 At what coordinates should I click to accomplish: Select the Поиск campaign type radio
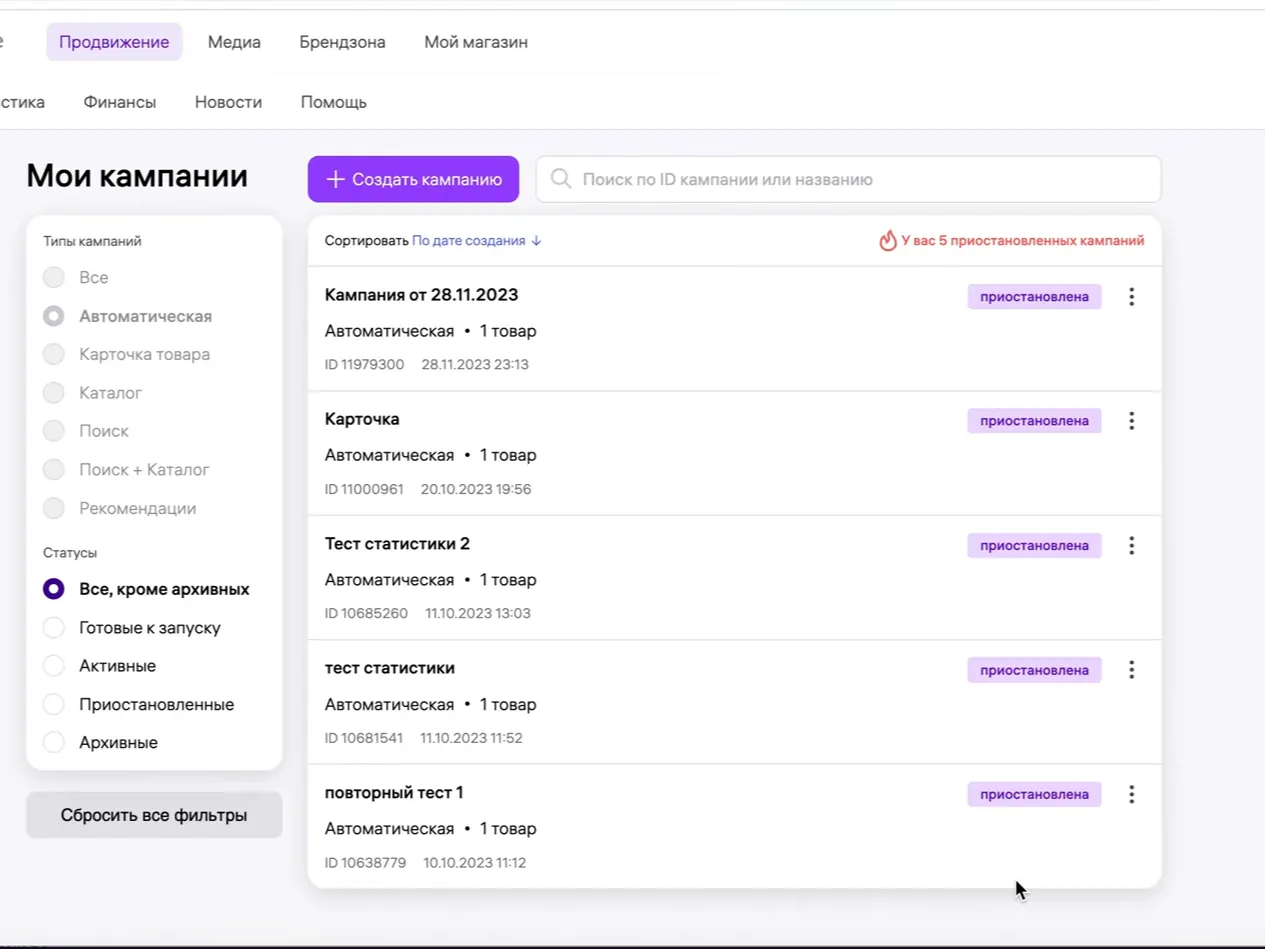pos(54,431)
